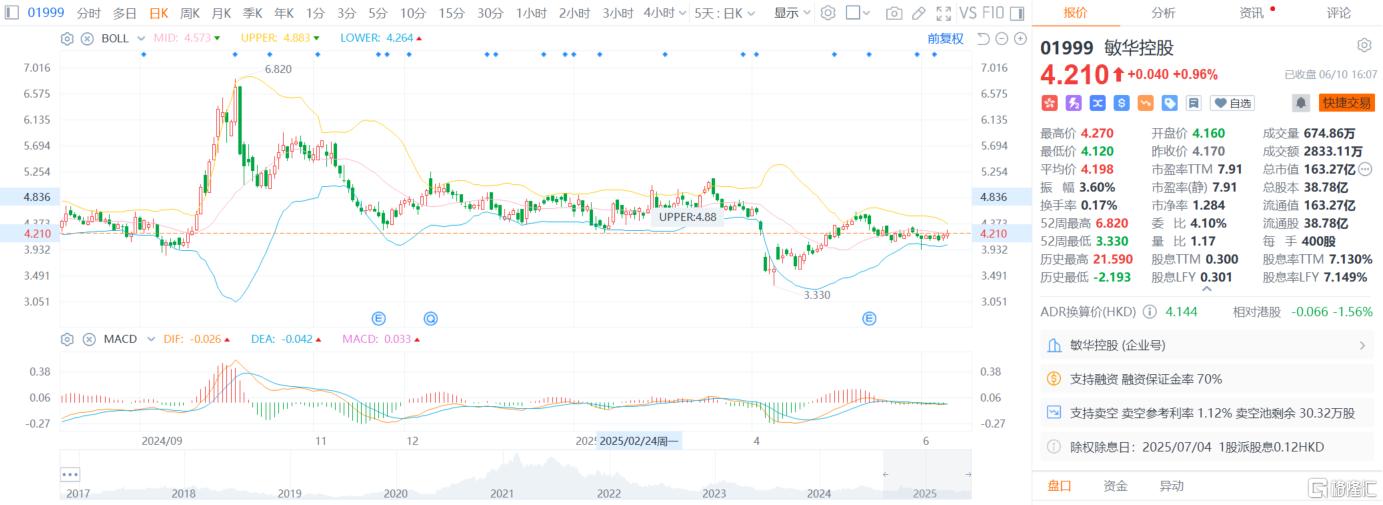Open the 资金 bottom tab

1115,486
